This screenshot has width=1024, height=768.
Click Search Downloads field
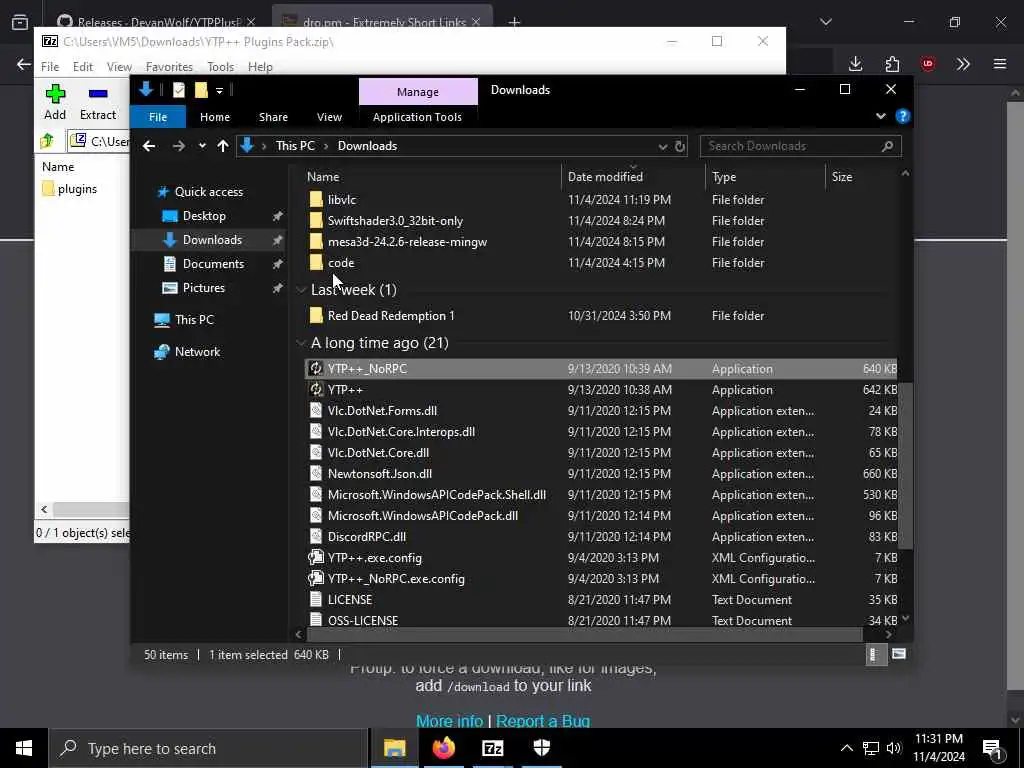coord(801,146)
